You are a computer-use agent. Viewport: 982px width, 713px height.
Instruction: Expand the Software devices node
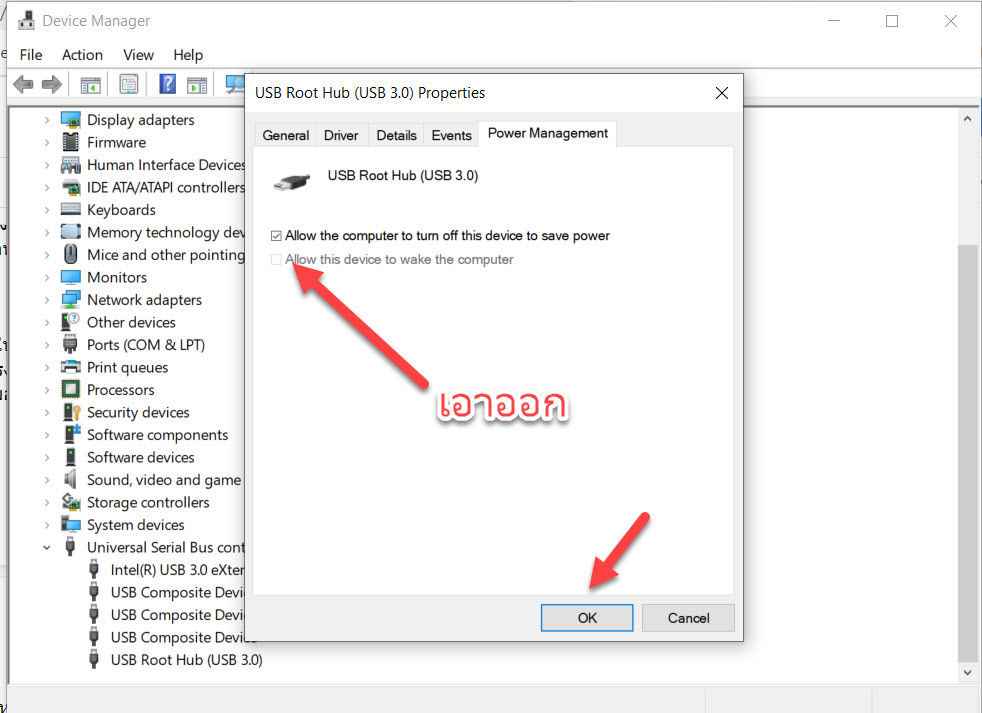[x=46, y=457]
